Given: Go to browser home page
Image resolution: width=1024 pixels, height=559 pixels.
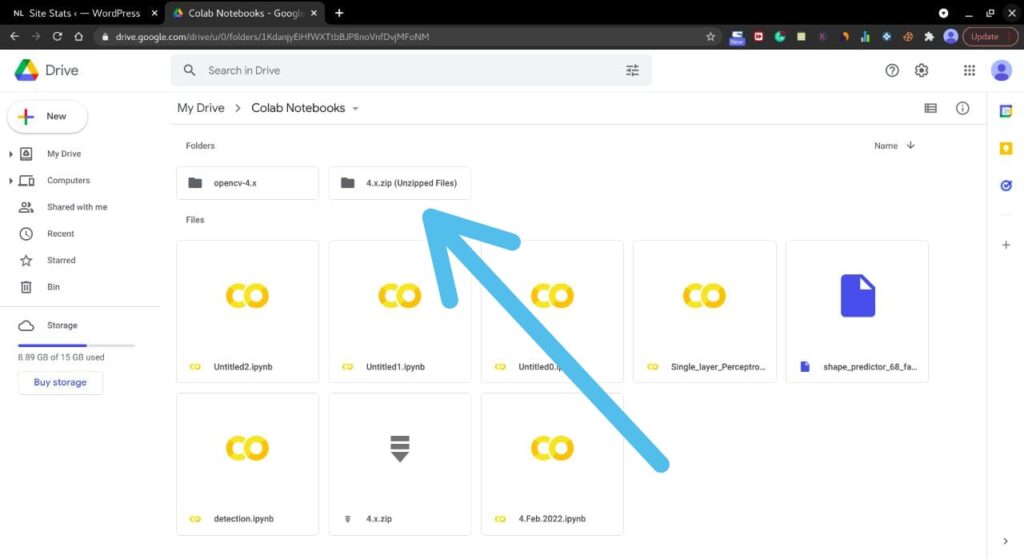Looking at the screenshot, I should click(78, 37).
